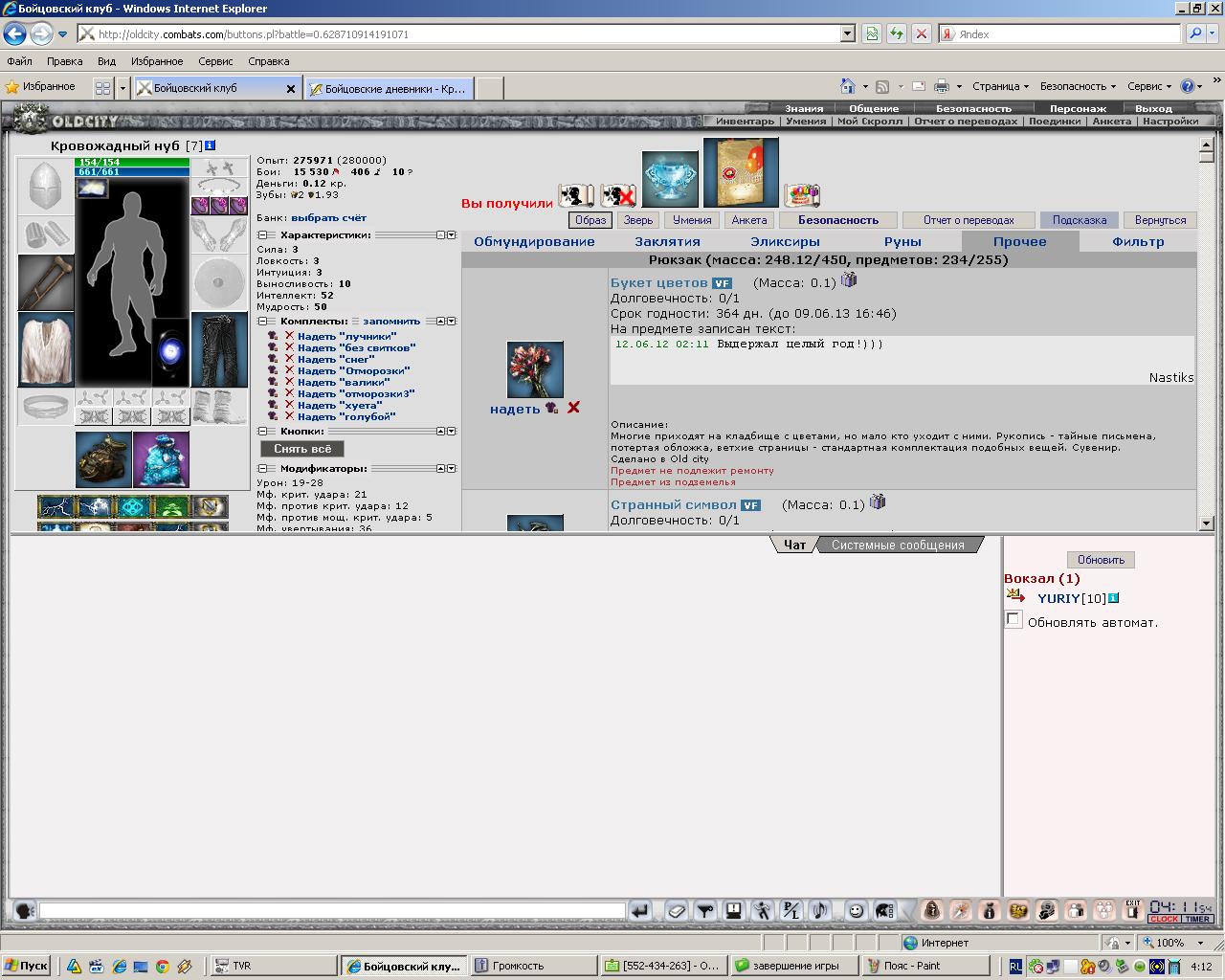The image size is (1225, 980).
Task: Open the Обмундирование inventory tab
Action: (534, 242)
